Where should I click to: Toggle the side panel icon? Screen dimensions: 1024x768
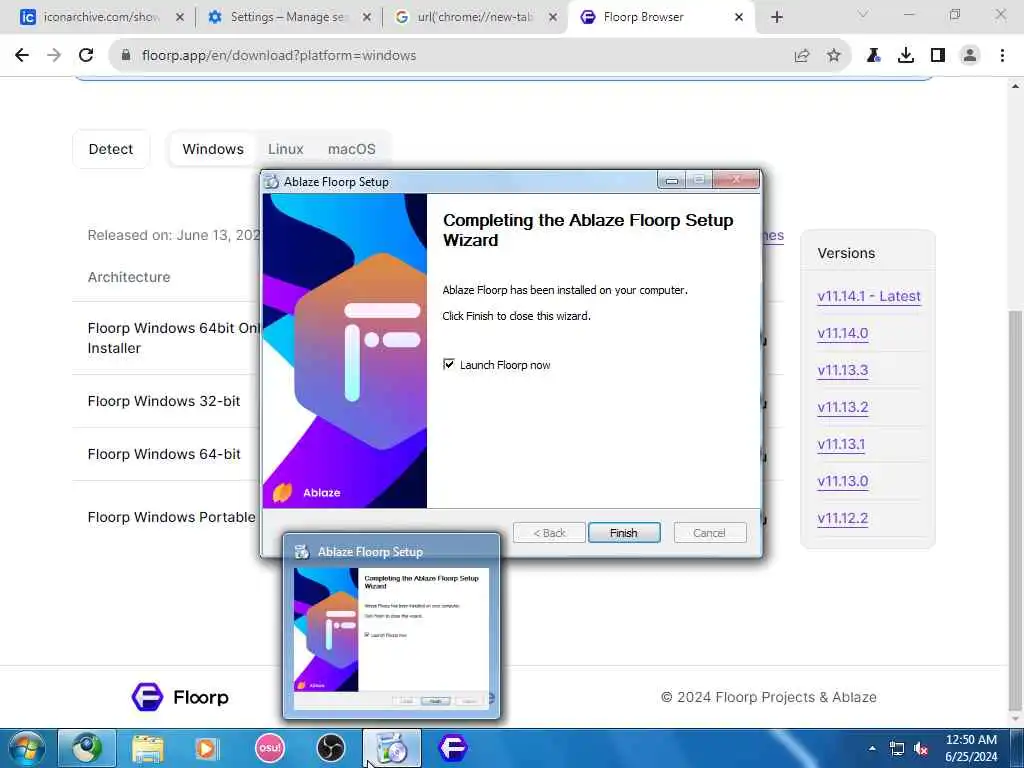pyautogui.click(x=938, y=56)
